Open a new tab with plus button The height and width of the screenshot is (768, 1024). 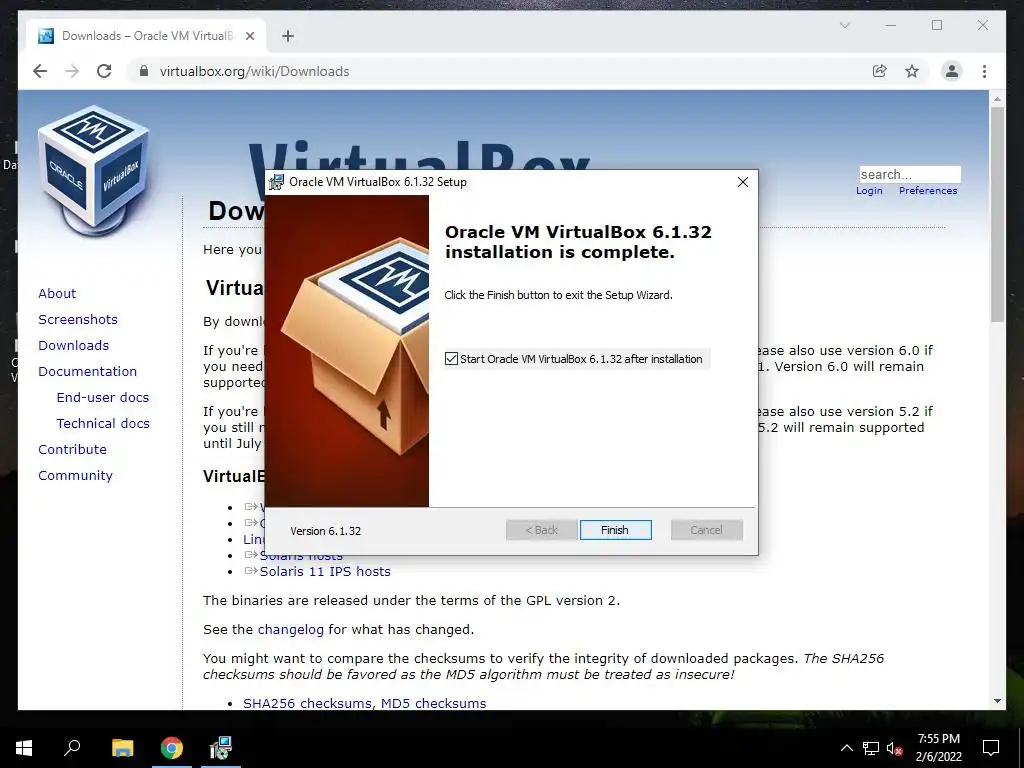288,36
